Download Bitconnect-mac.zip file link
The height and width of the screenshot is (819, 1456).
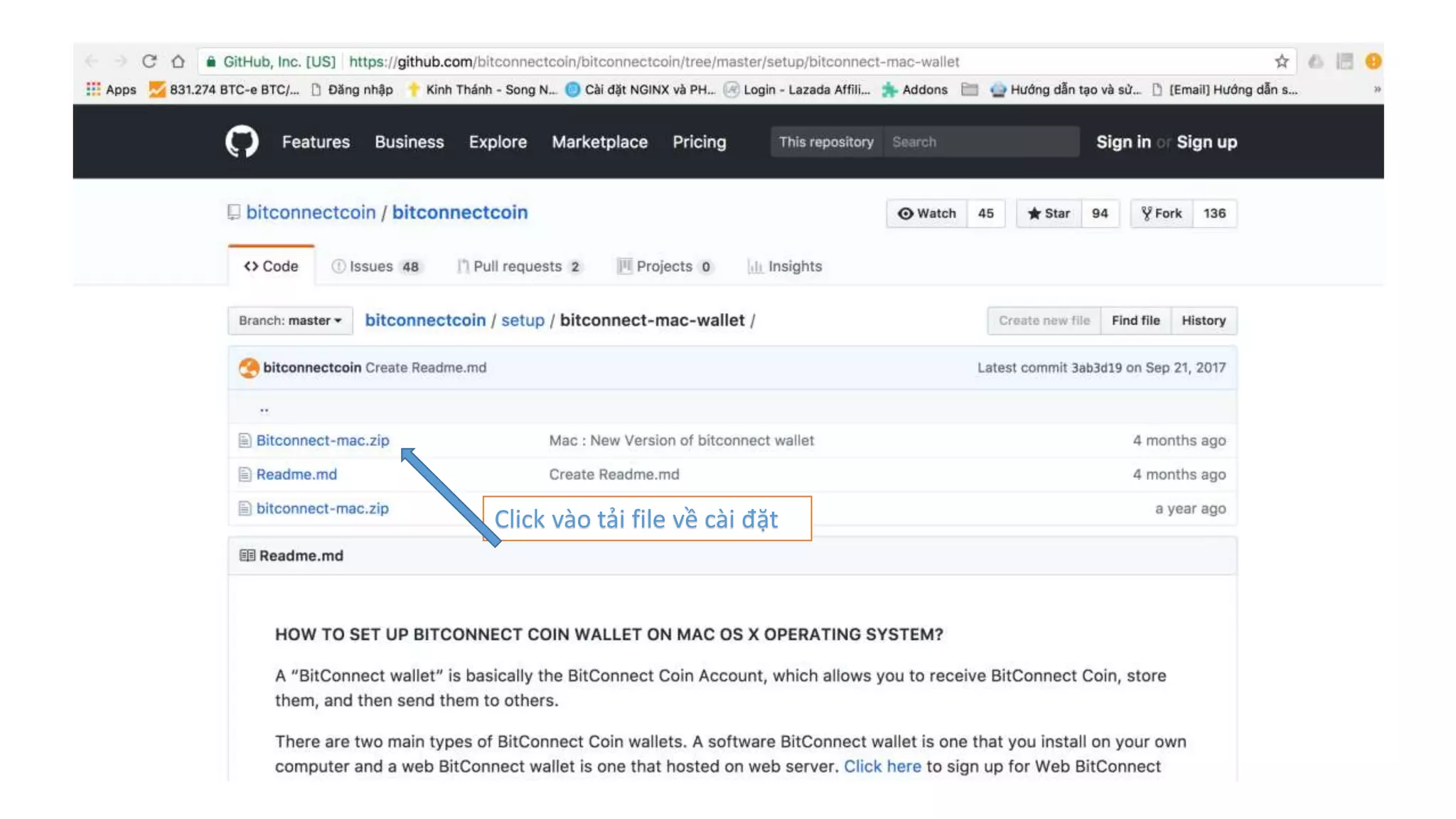[x=323, y=441]
